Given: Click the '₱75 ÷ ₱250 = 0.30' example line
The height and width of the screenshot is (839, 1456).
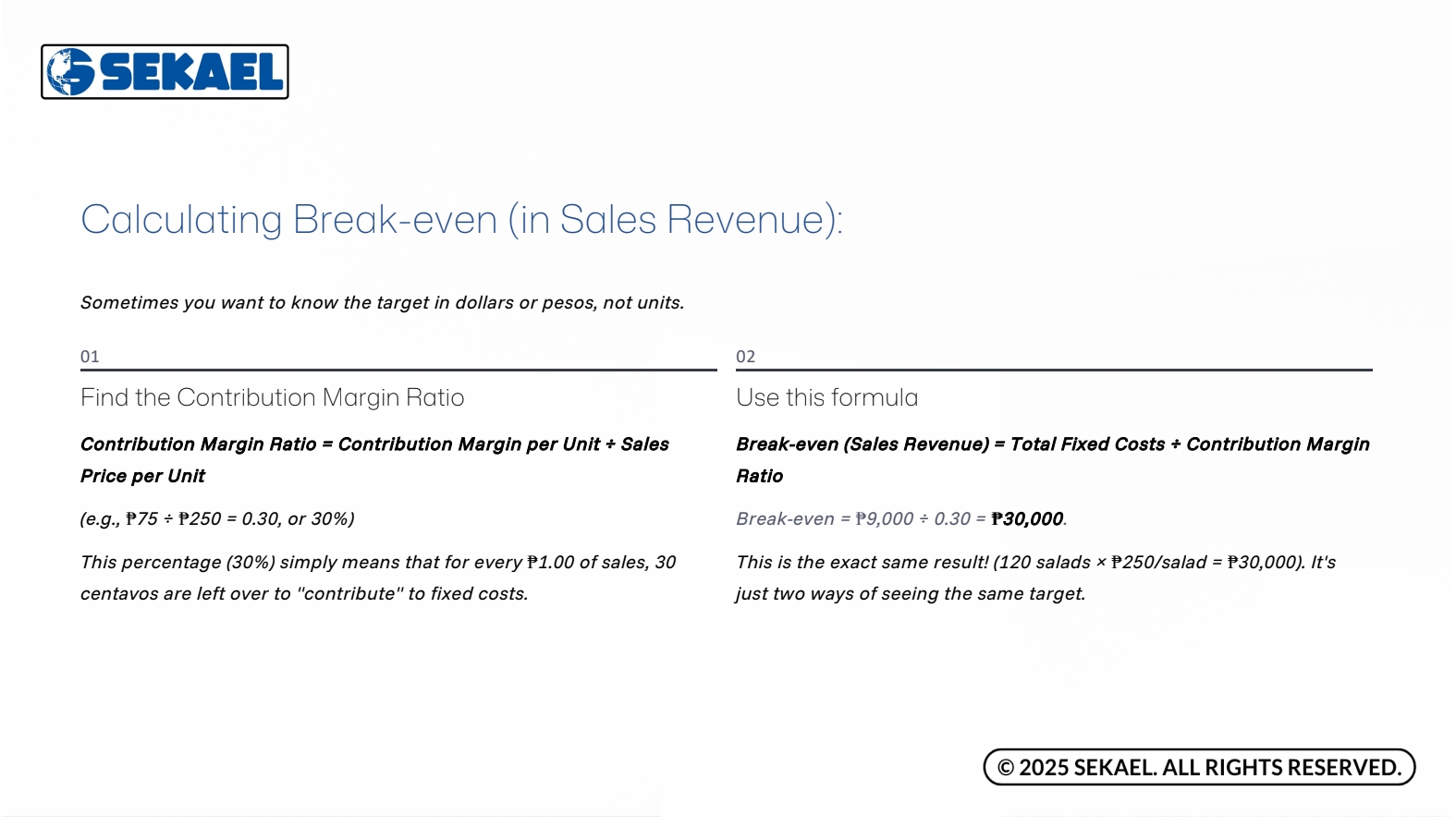Looking at the screenshot, I should coord(217,519).
